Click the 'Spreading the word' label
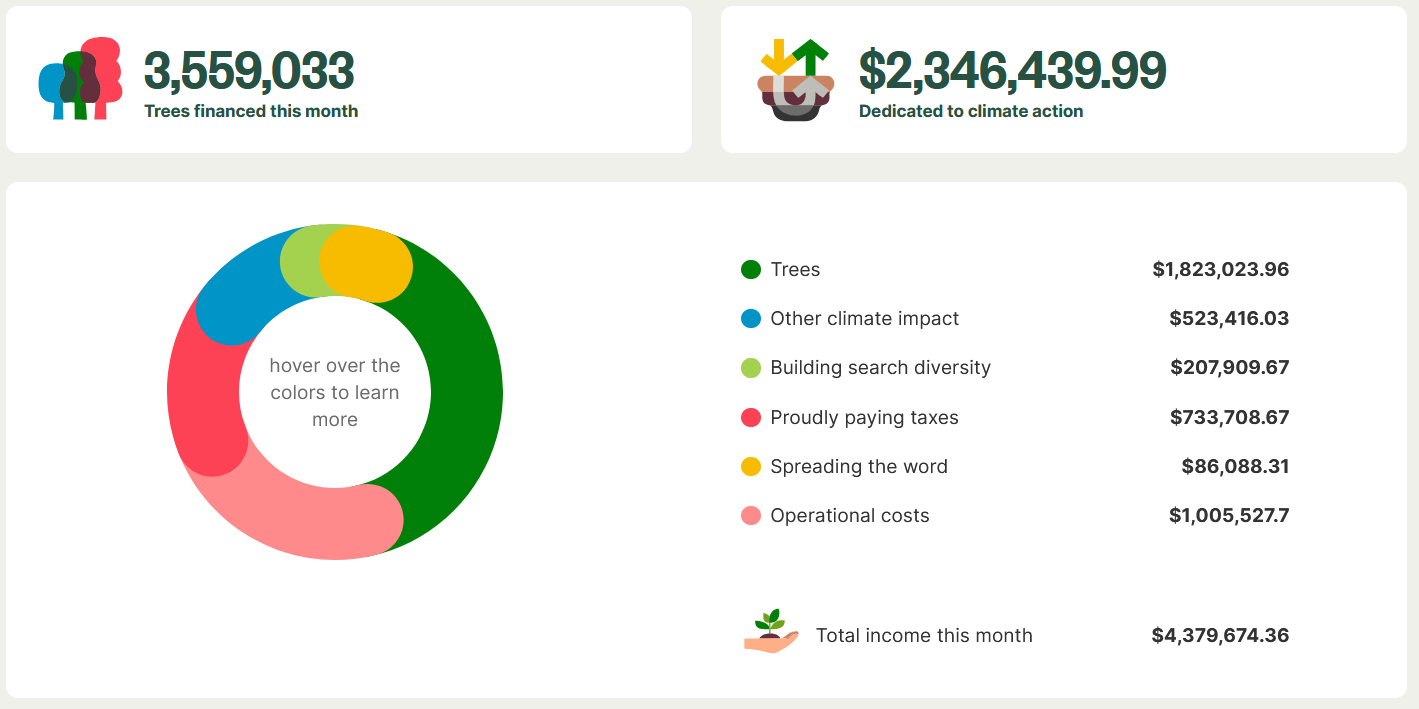1419x709 pixels. [x=858, y=466]
